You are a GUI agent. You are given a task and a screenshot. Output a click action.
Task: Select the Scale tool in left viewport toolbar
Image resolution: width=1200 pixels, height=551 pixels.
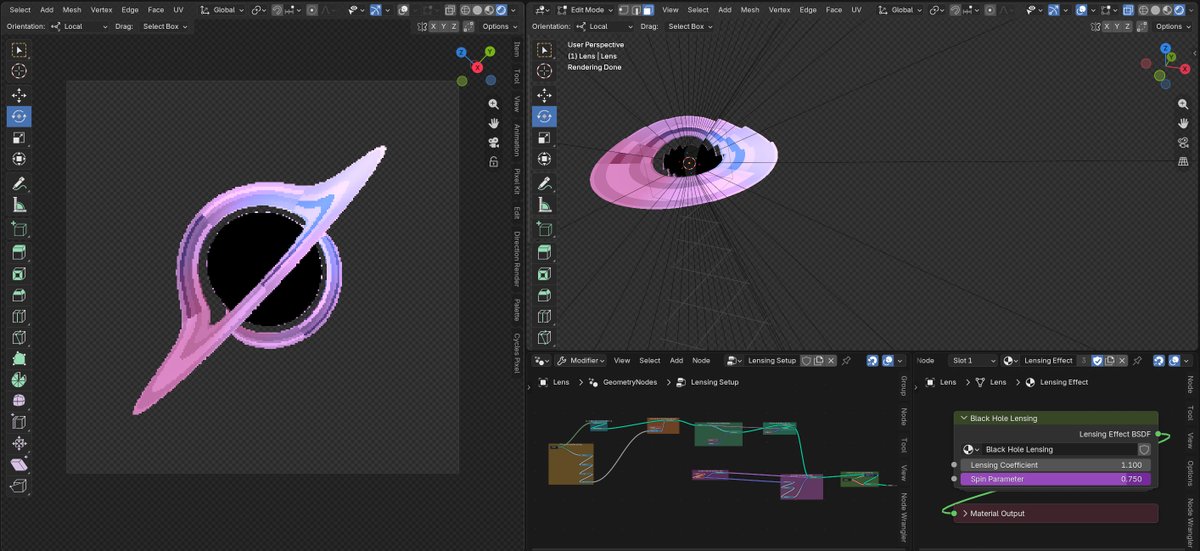point(19,138)
